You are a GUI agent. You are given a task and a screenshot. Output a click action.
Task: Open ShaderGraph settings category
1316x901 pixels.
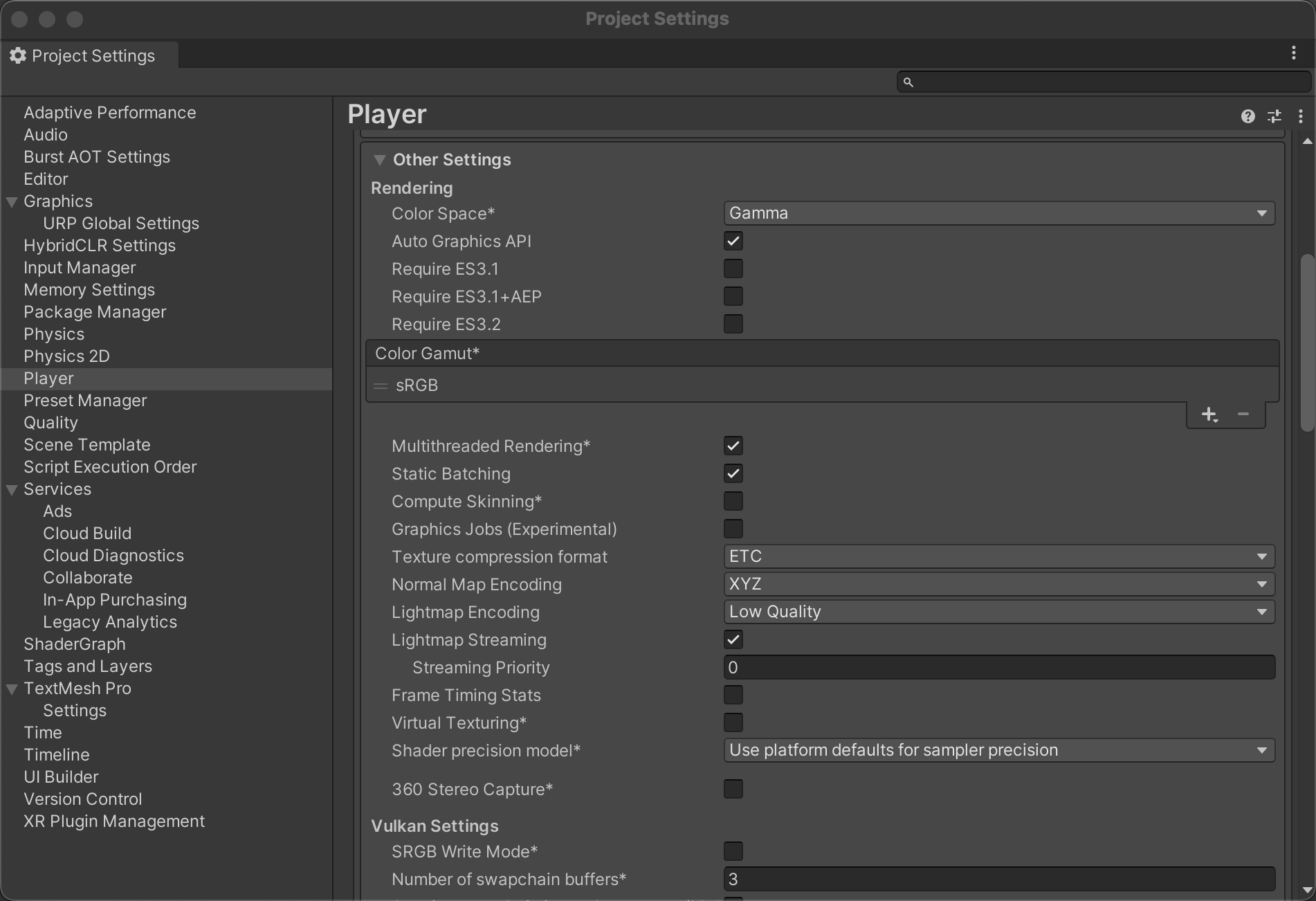pyautogui.click(x=75, y=644)
